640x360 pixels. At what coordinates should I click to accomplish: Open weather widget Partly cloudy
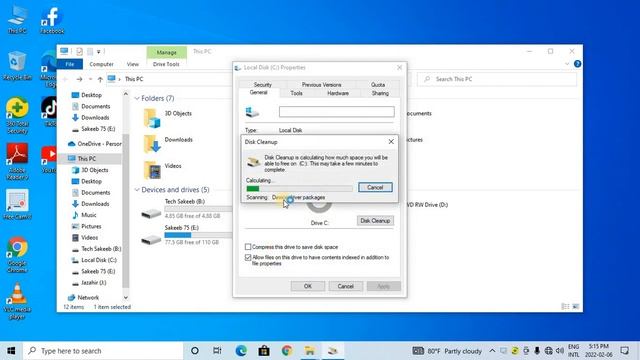coord(447,351)
